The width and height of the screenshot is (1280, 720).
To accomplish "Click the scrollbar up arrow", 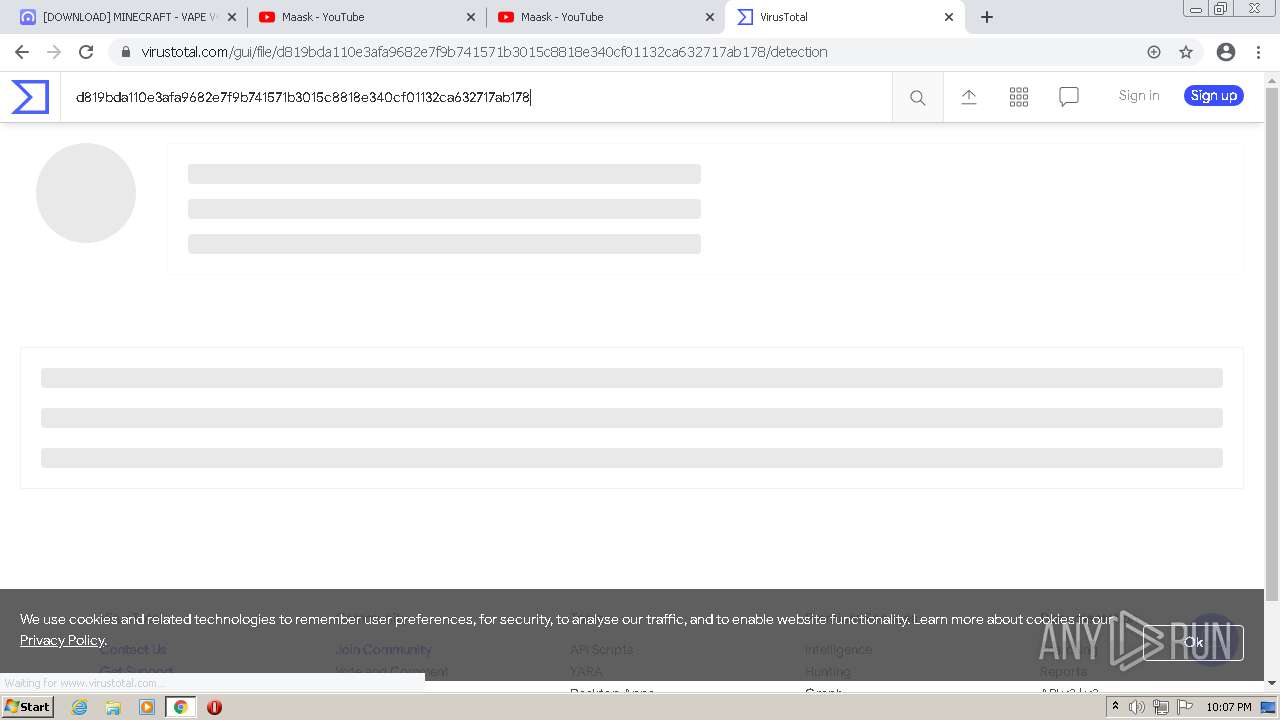I will 1272,79.
